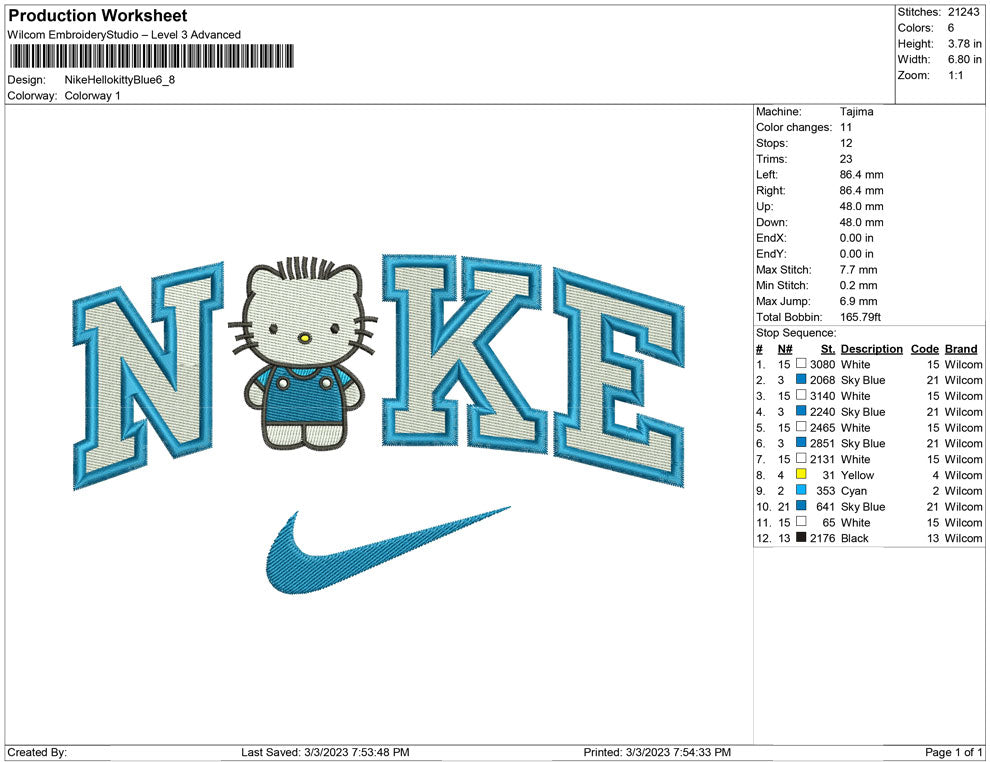Select the Height 3.78 in value
The height and width of the screenshot is (762, 990).
[x=964, y=44]
